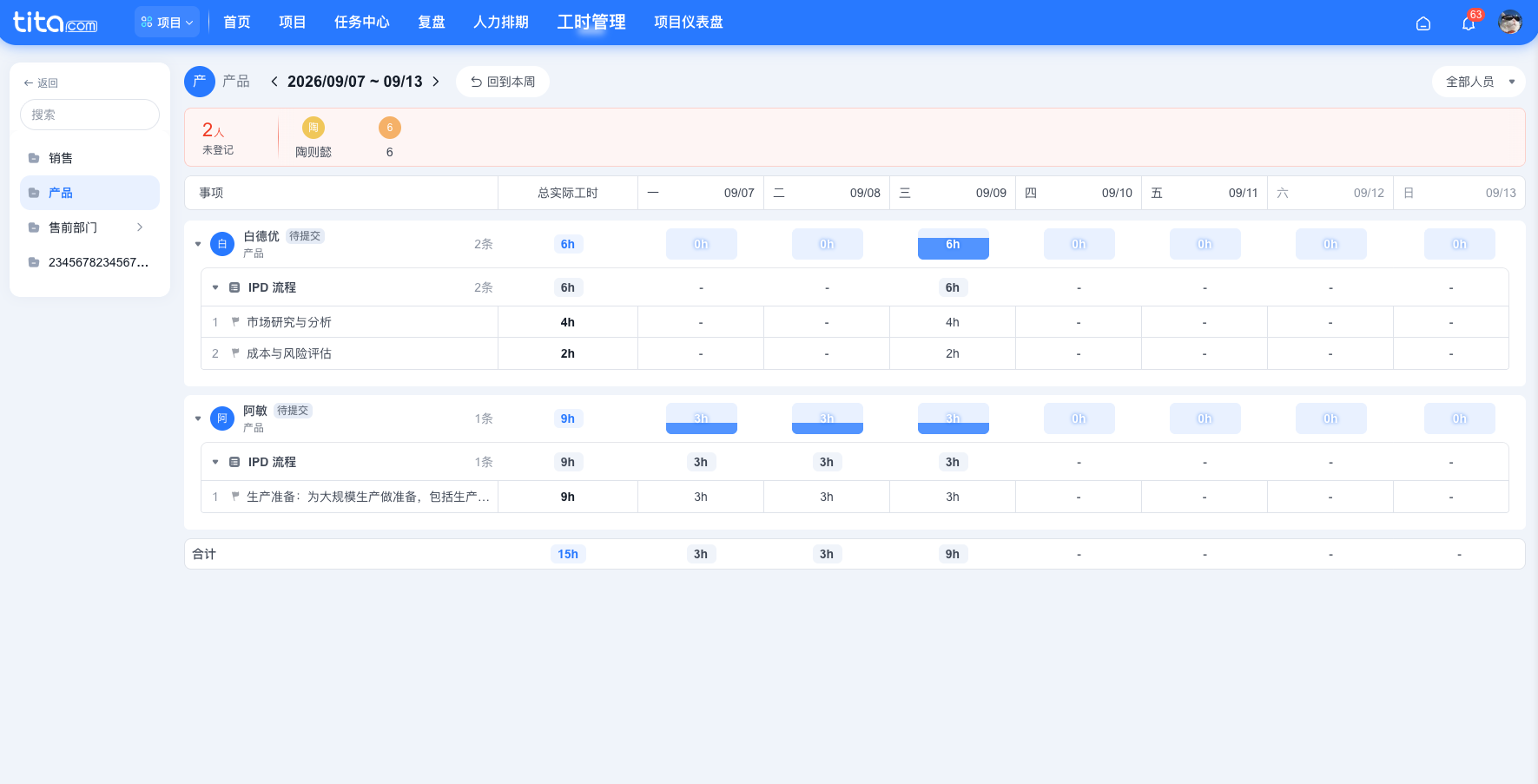This screenshot has height=784, width=1538.
Task: Click flag icon of 市场研究与分析
Action: coord(235,322)
